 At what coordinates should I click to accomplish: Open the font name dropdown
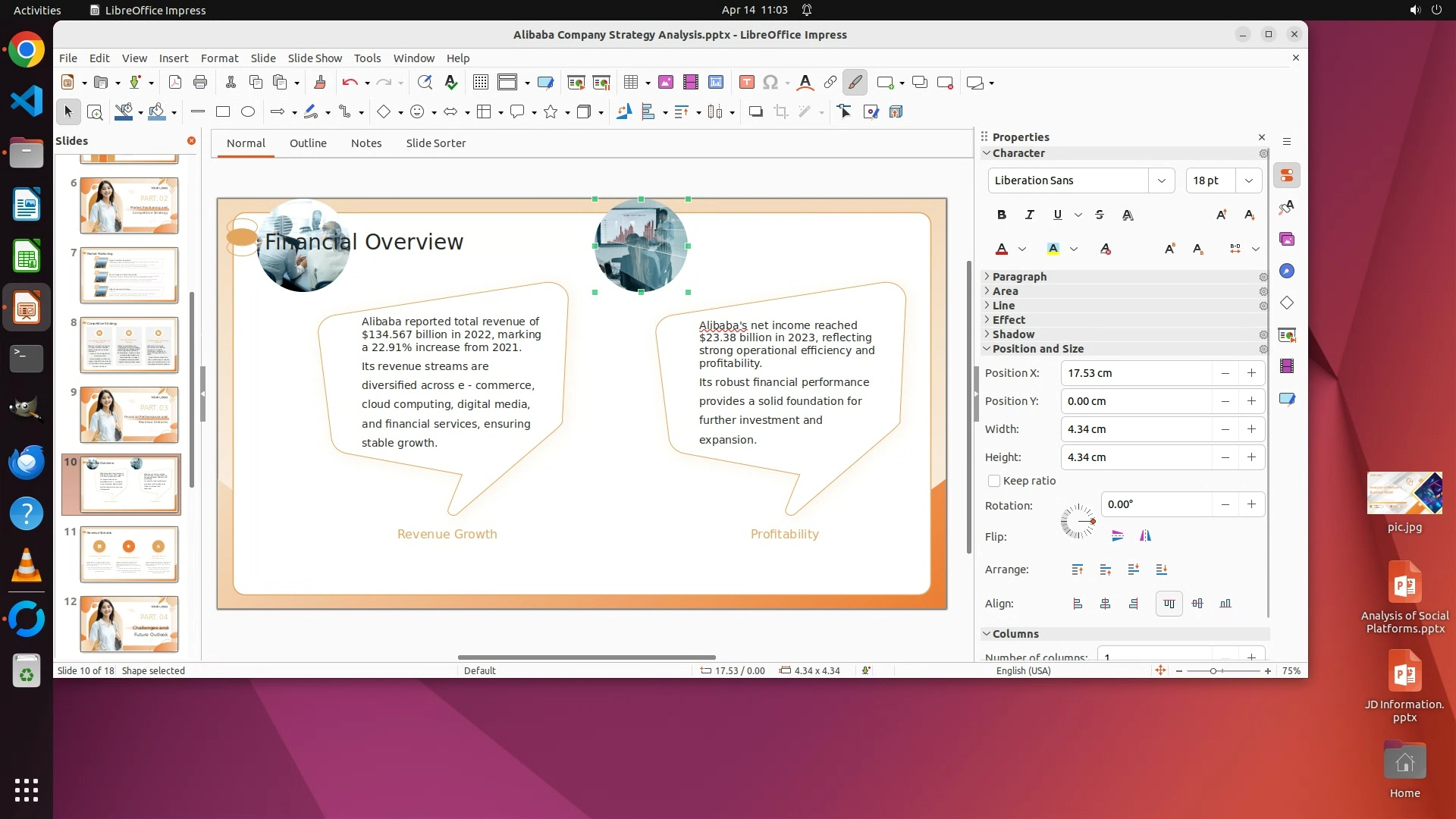pyautogui.click(x=1161, y=180)
